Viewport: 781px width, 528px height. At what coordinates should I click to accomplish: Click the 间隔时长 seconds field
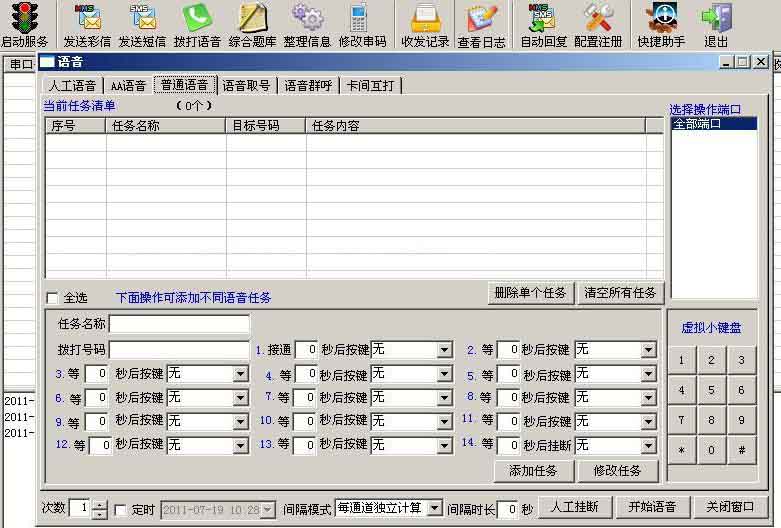[x=508, y=509]
